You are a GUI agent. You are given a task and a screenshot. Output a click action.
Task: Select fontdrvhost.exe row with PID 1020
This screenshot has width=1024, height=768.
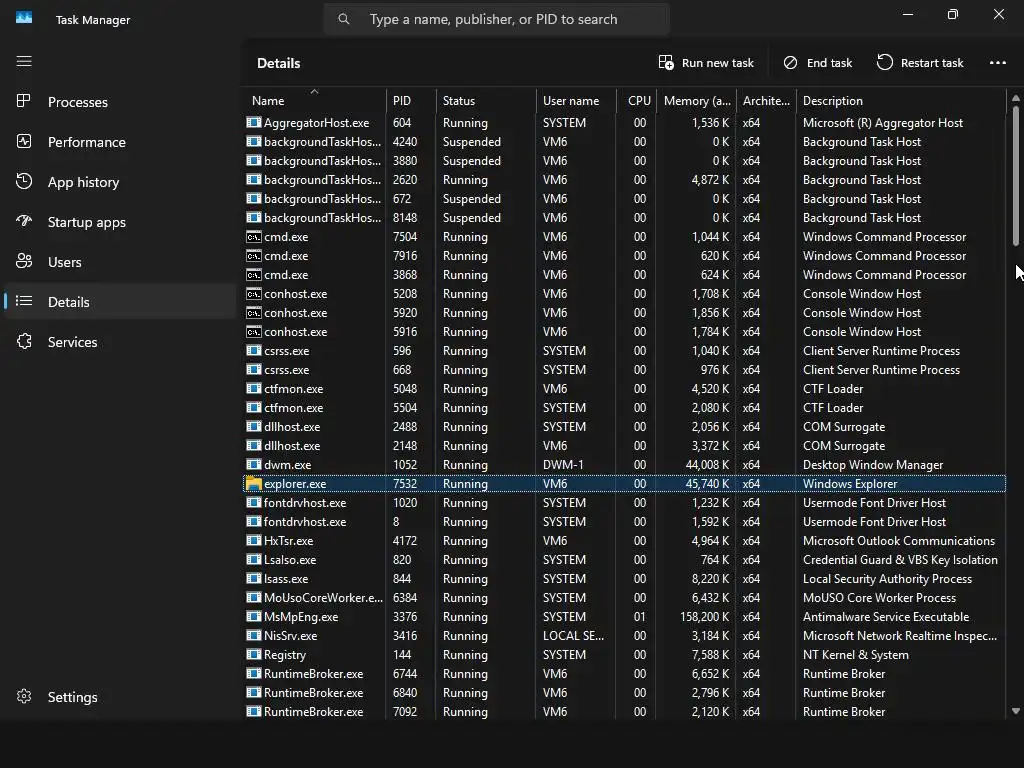[624, 503]
